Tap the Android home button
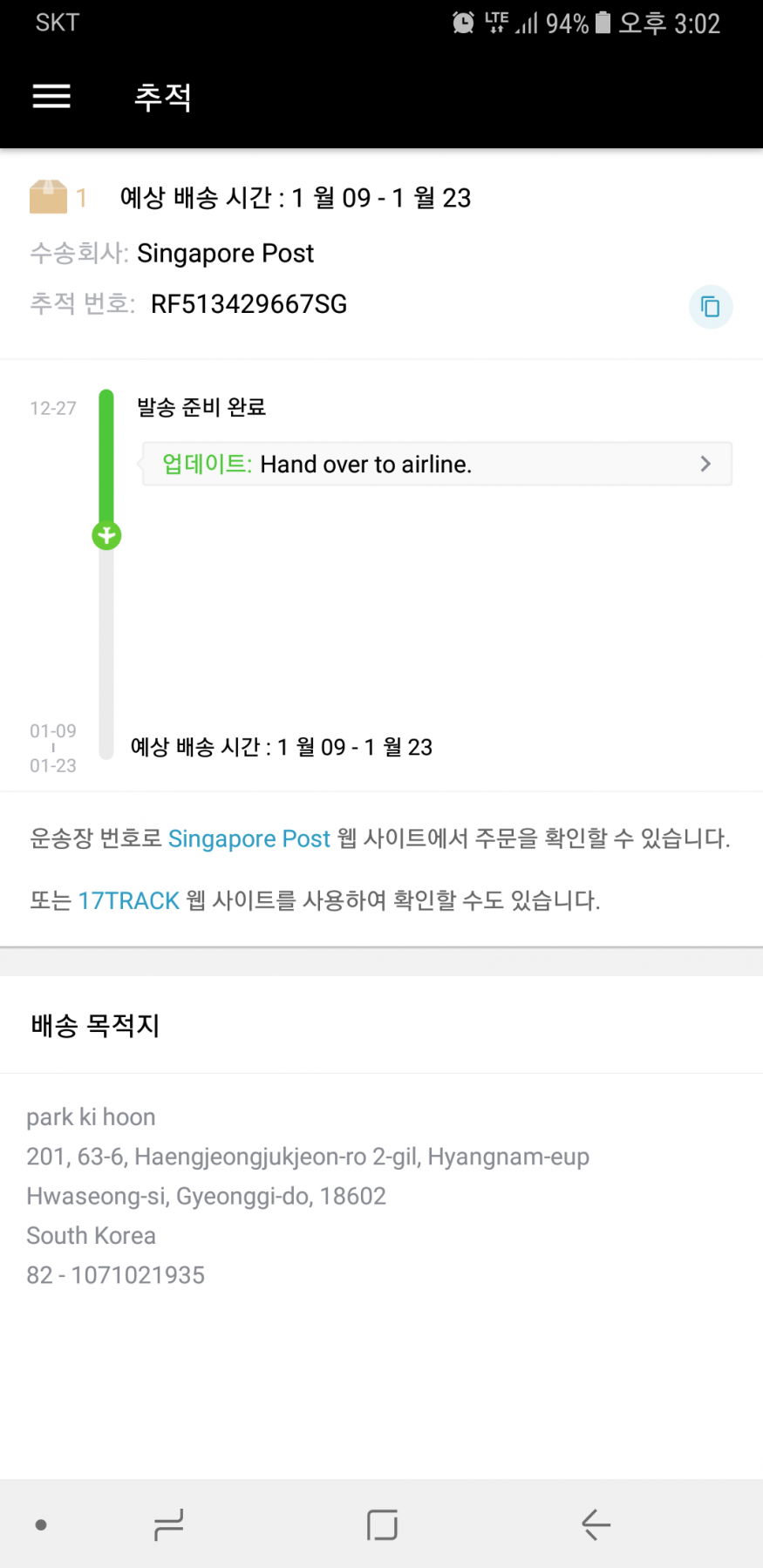Viewport: 763px width, 1568px height. click(x=382, y=1524)
